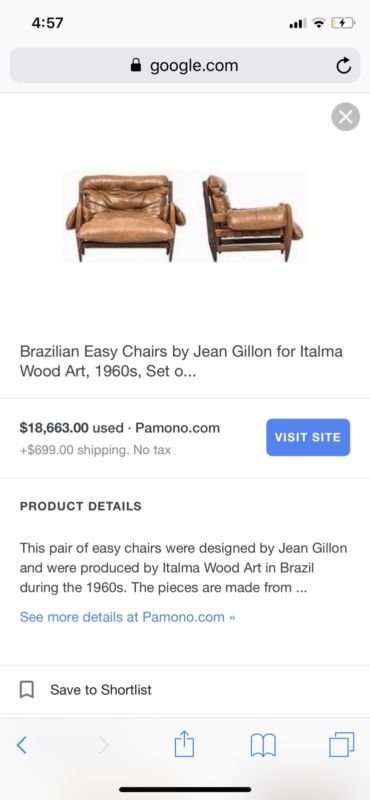Tap the google.com address bar
Screen dimensions: 370x800
(185, 65)
